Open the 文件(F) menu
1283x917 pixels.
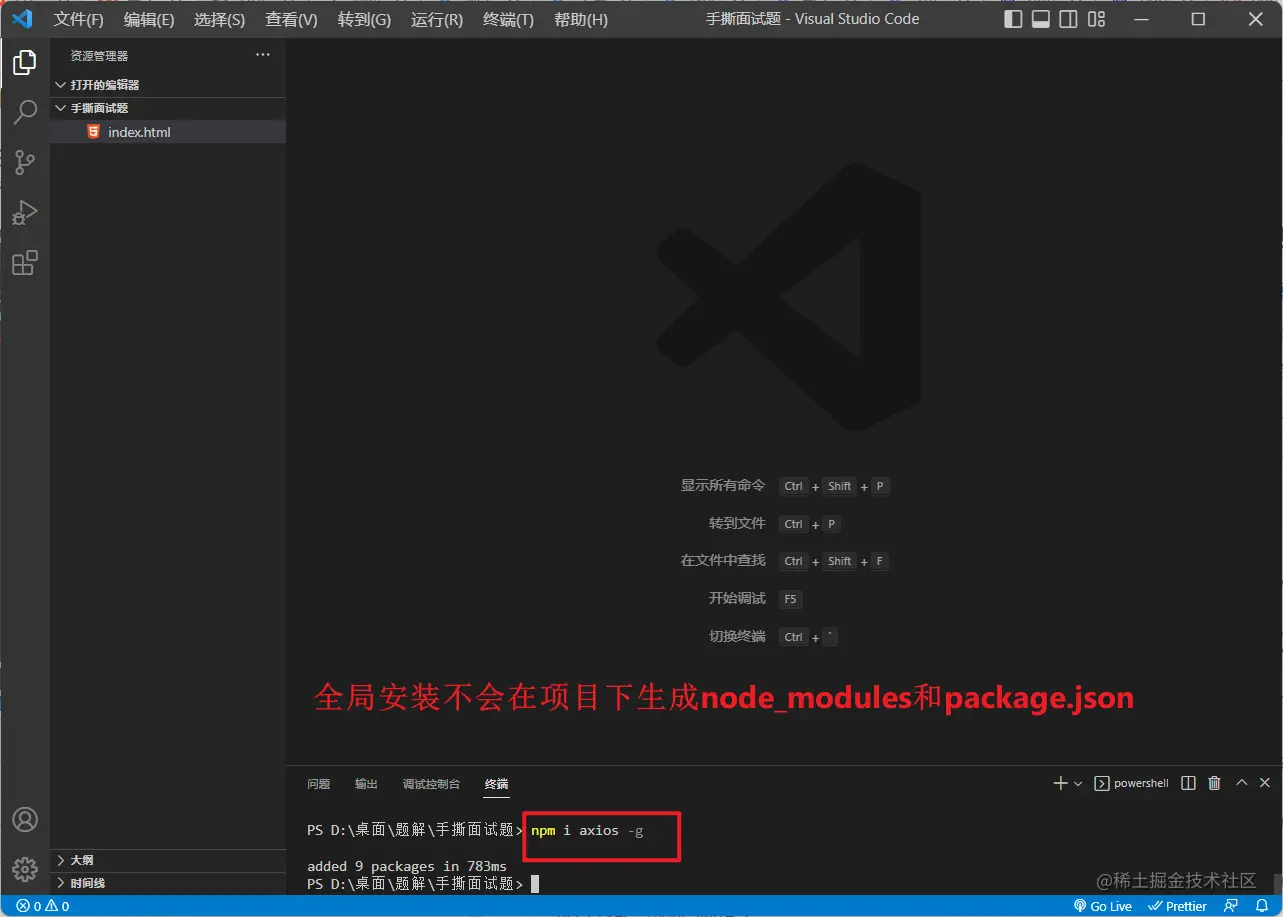click(78, 20)
